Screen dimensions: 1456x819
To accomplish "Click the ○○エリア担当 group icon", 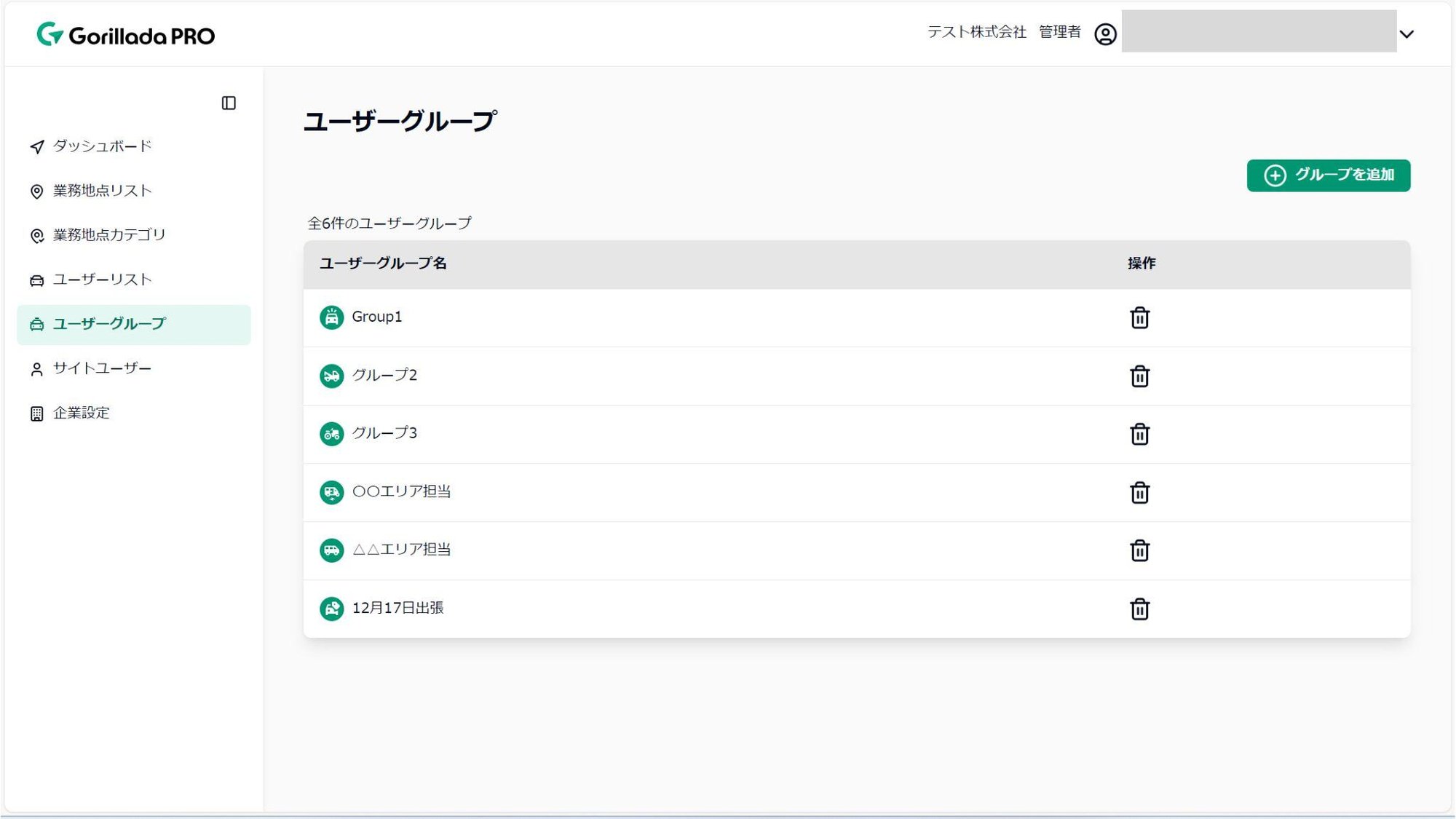I will tap(331, 492).
